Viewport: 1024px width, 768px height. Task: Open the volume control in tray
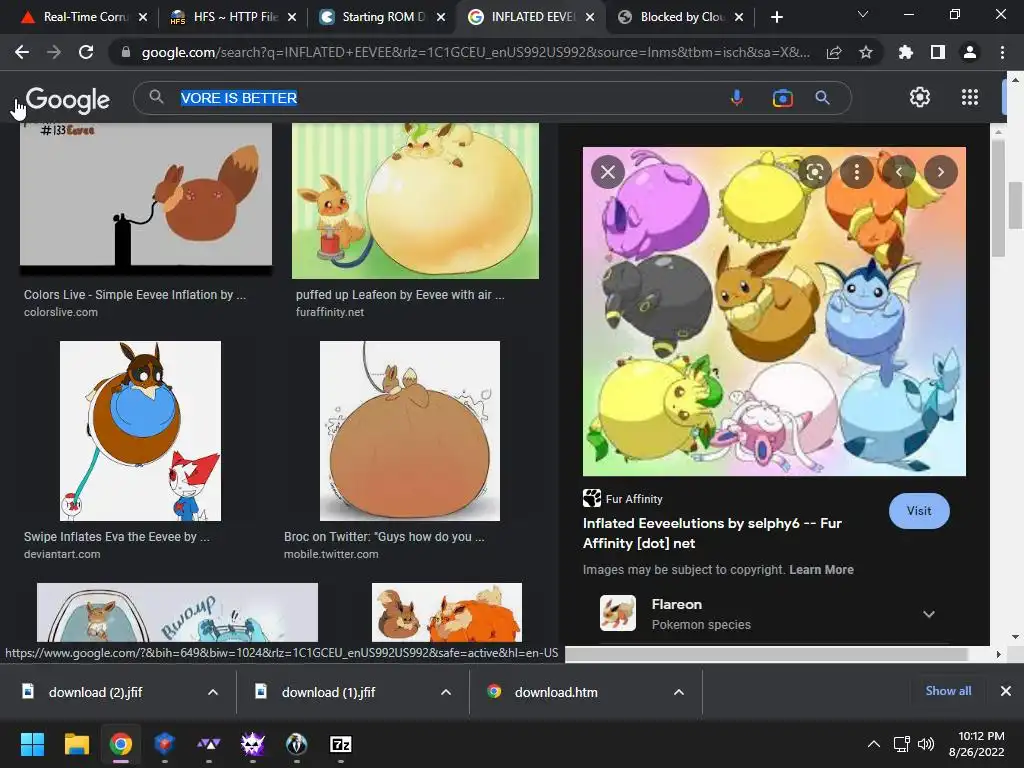tap(925, 744)
